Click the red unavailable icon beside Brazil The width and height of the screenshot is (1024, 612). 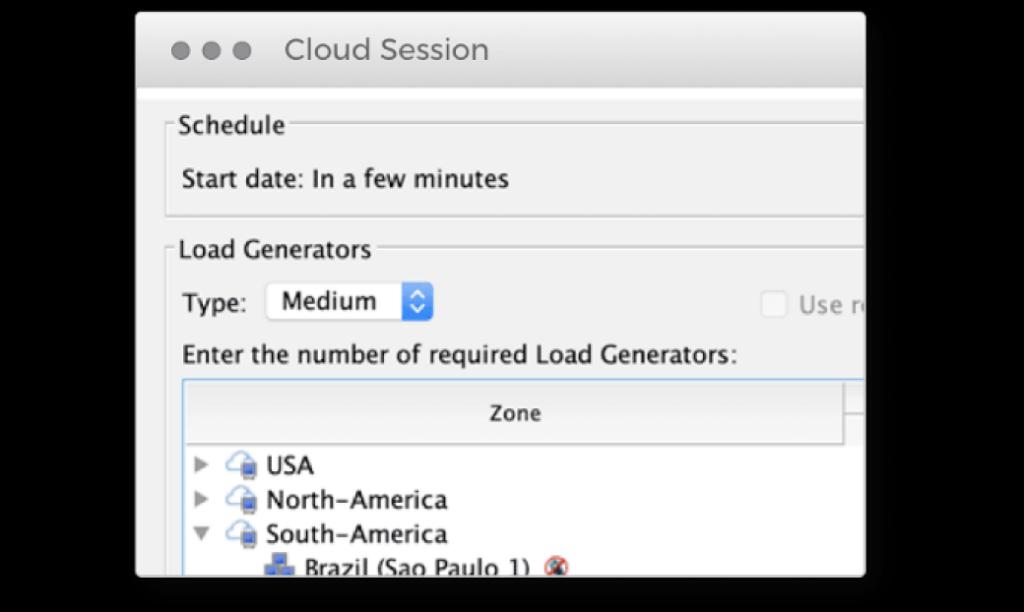pyautogui.click(x=556, y=567)
